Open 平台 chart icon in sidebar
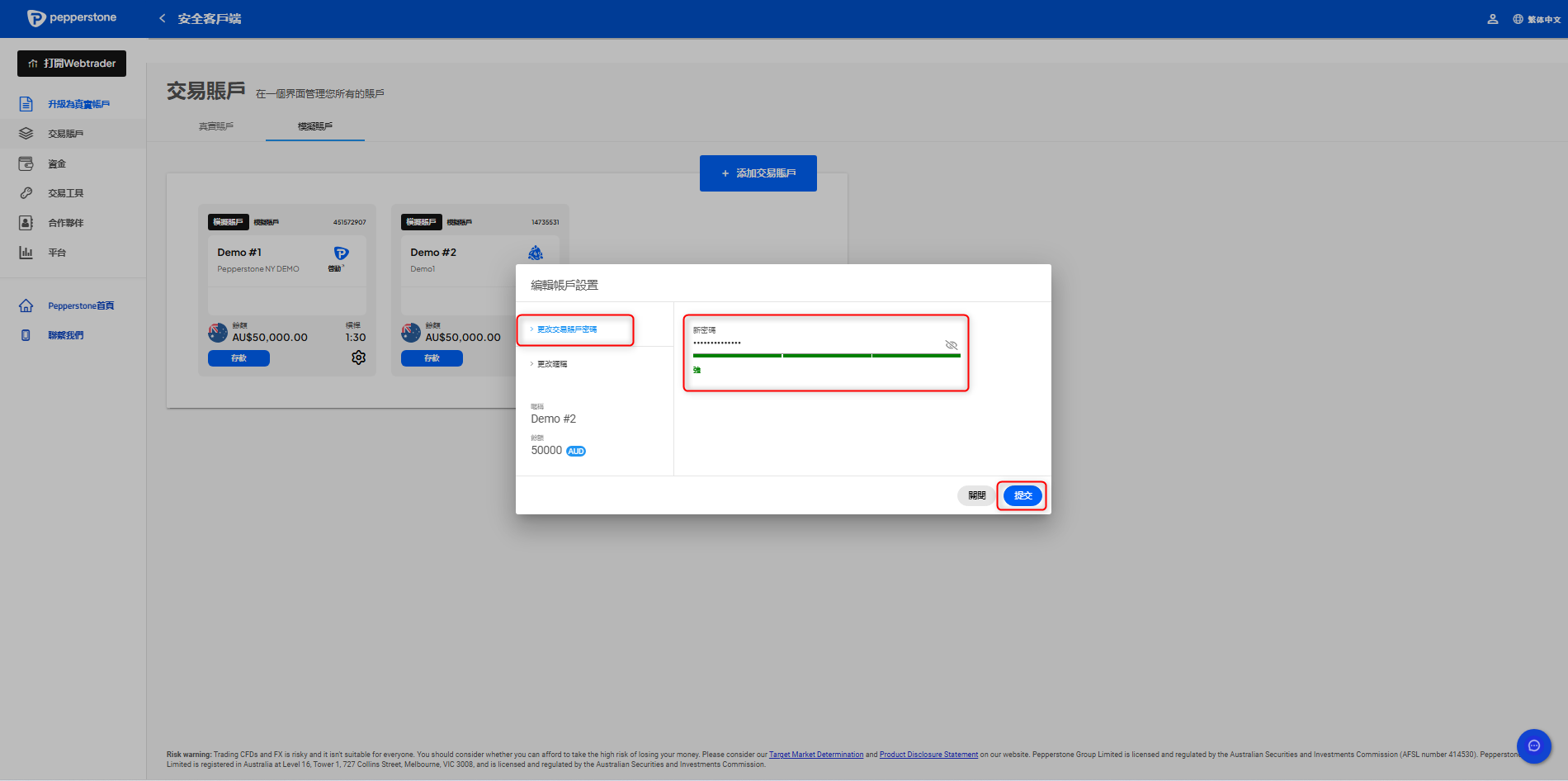Viewport: 1568px width, 781px height. pyautogui.click(x=26, y=253)
